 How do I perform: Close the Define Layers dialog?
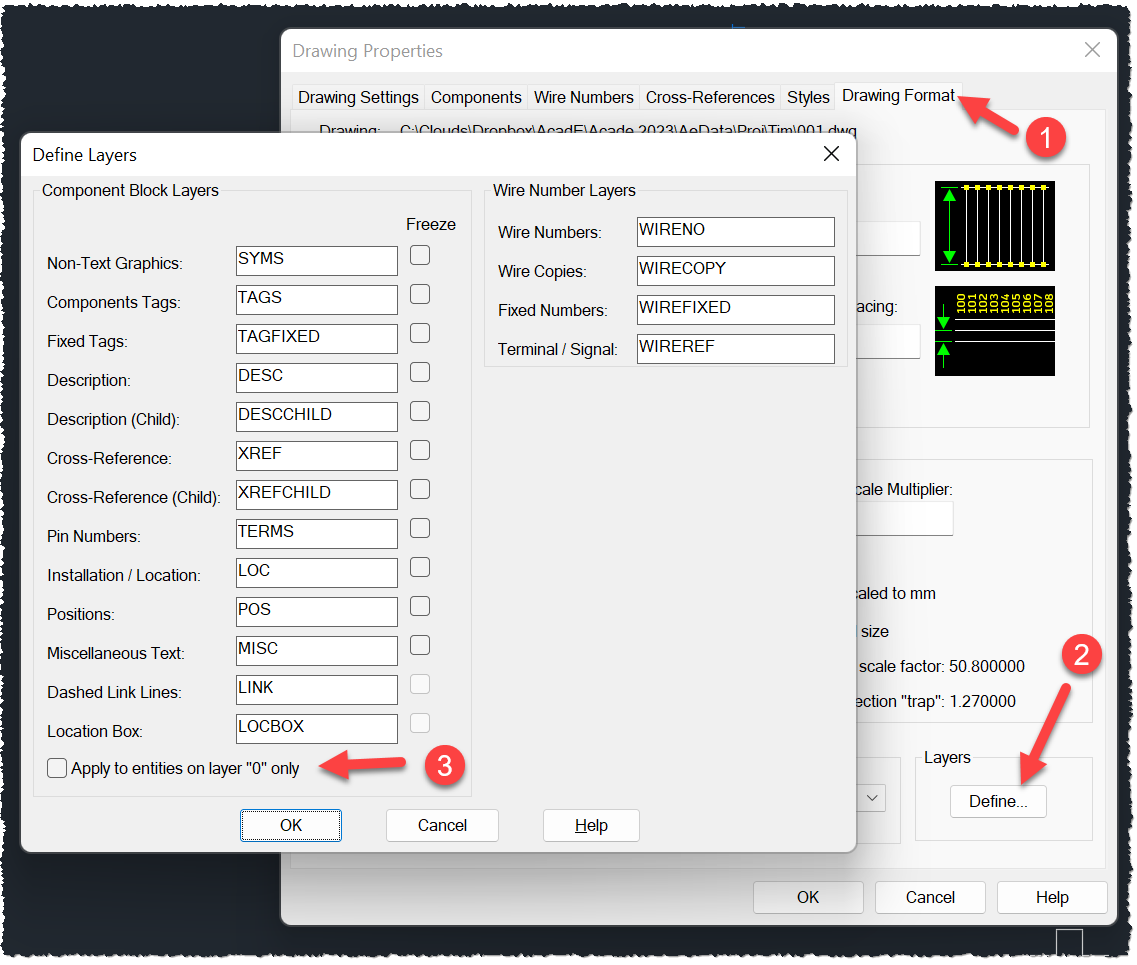point(831,154)
